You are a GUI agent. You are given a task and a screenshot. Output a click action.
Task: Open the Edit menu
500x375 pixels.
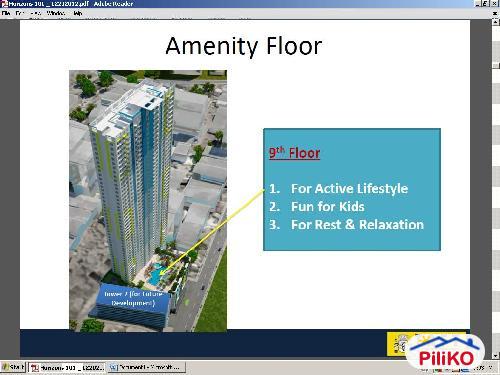20,13
